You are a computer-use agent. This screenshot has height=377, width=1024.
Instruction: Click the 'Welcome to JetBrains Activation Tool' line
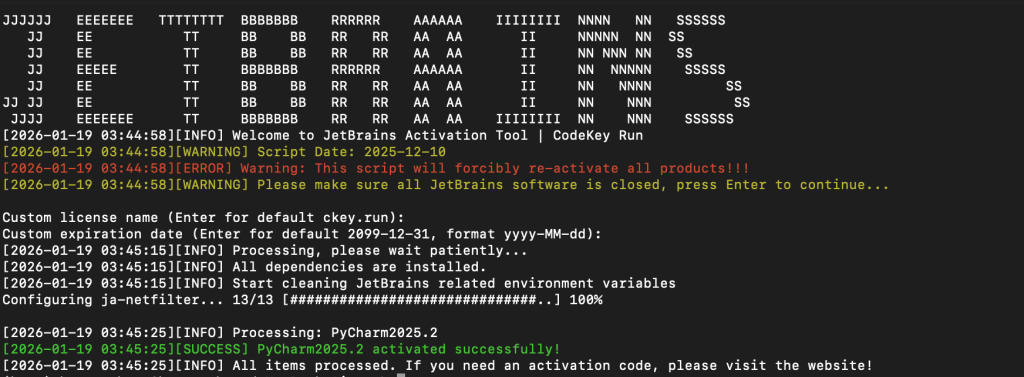[323, 136]
